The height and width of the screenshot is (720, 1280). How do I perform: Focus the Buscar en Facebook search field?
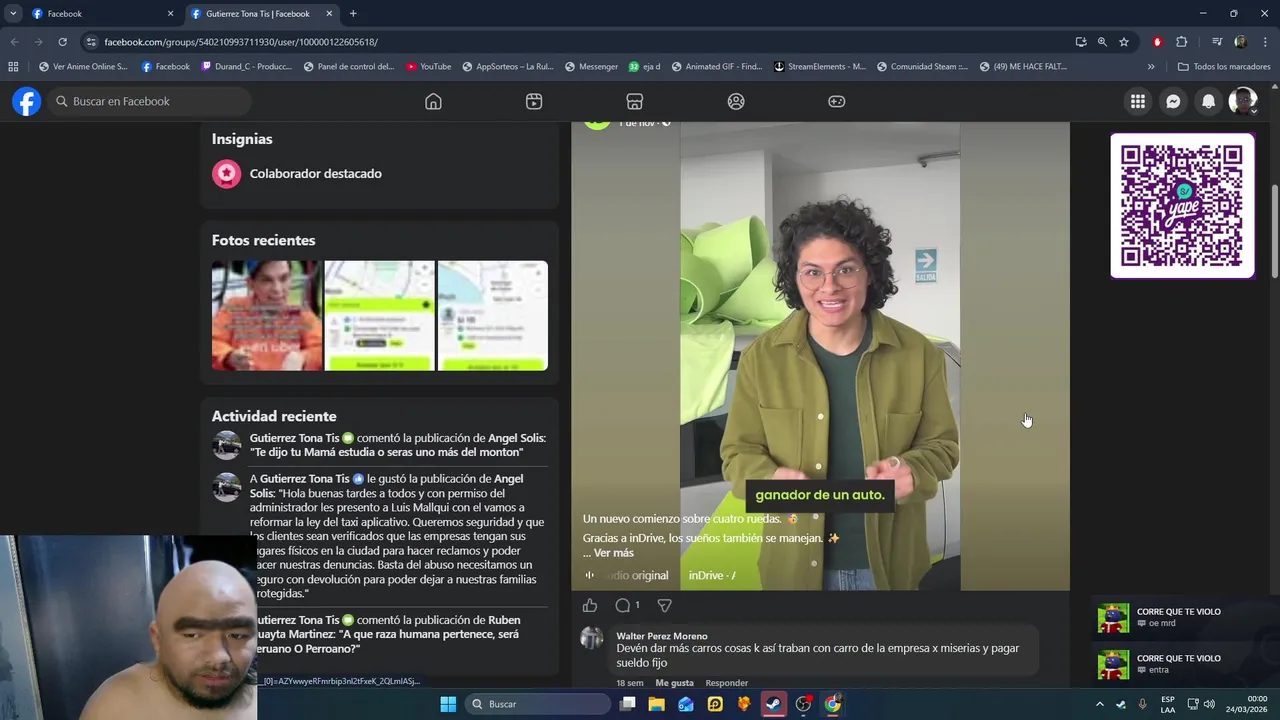point(148,101)
